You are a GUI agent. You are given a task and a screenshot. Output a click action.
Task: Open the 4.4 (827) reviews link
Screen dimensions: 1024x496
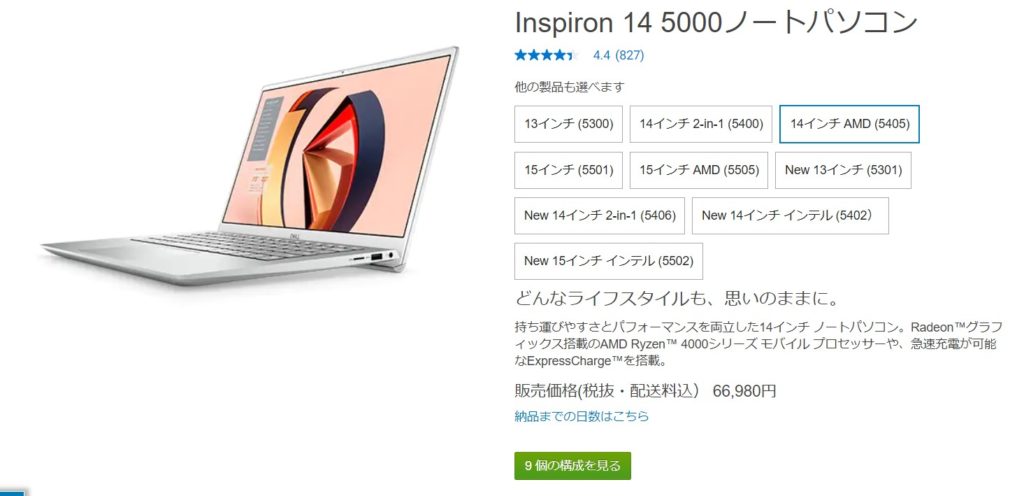618,55
